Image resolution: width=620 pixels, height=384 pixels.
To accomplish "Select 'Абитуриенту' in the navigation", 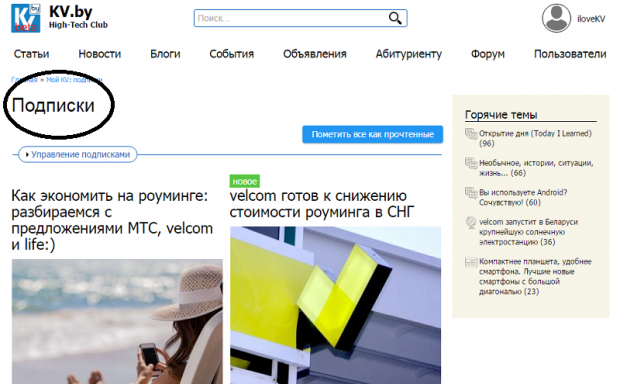I will tap(408, 54).
